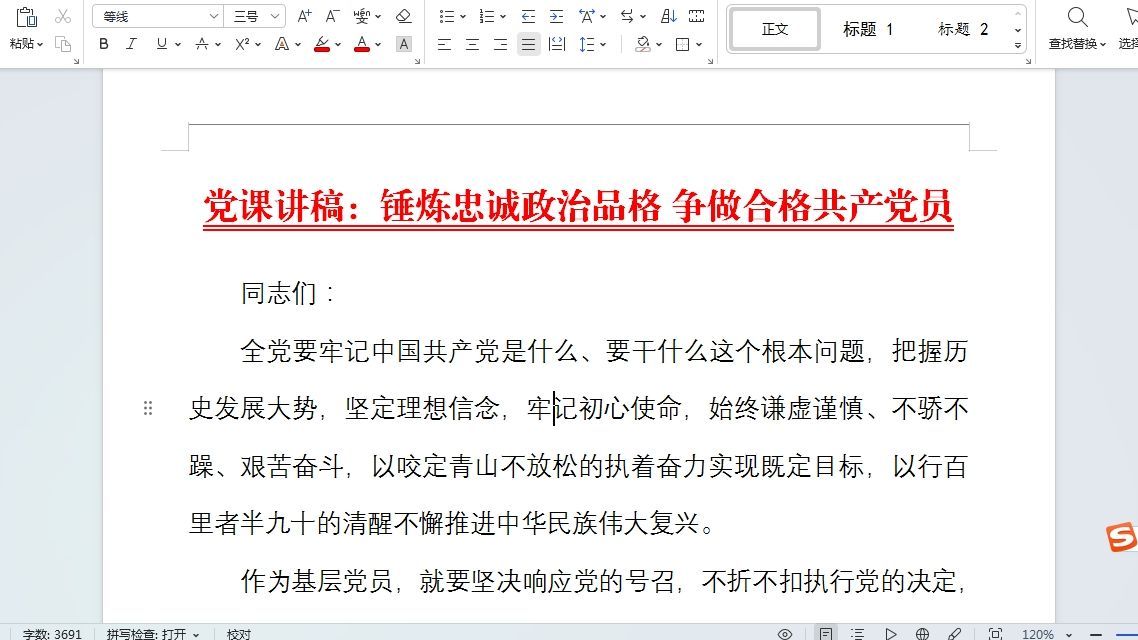Viewport: 1138px width, 640px height.
Task: Click the distributed alignment icon
Action: tap(557, 44)
